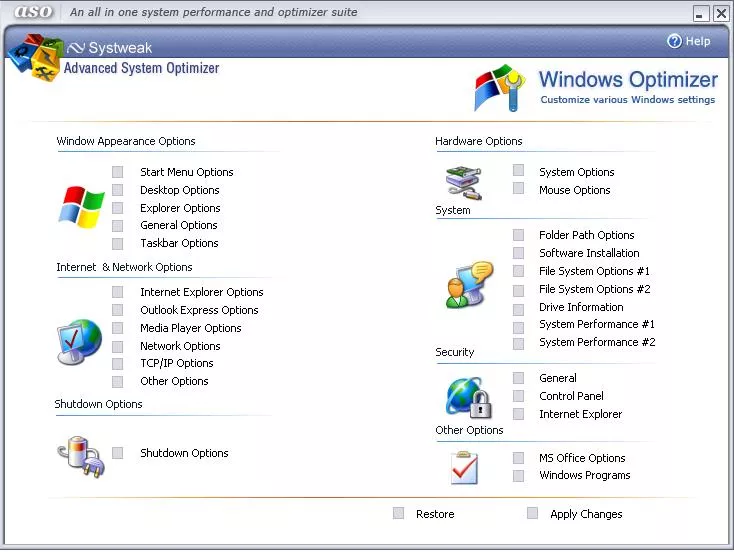Minimize the optimizer window

click(701, 14)
